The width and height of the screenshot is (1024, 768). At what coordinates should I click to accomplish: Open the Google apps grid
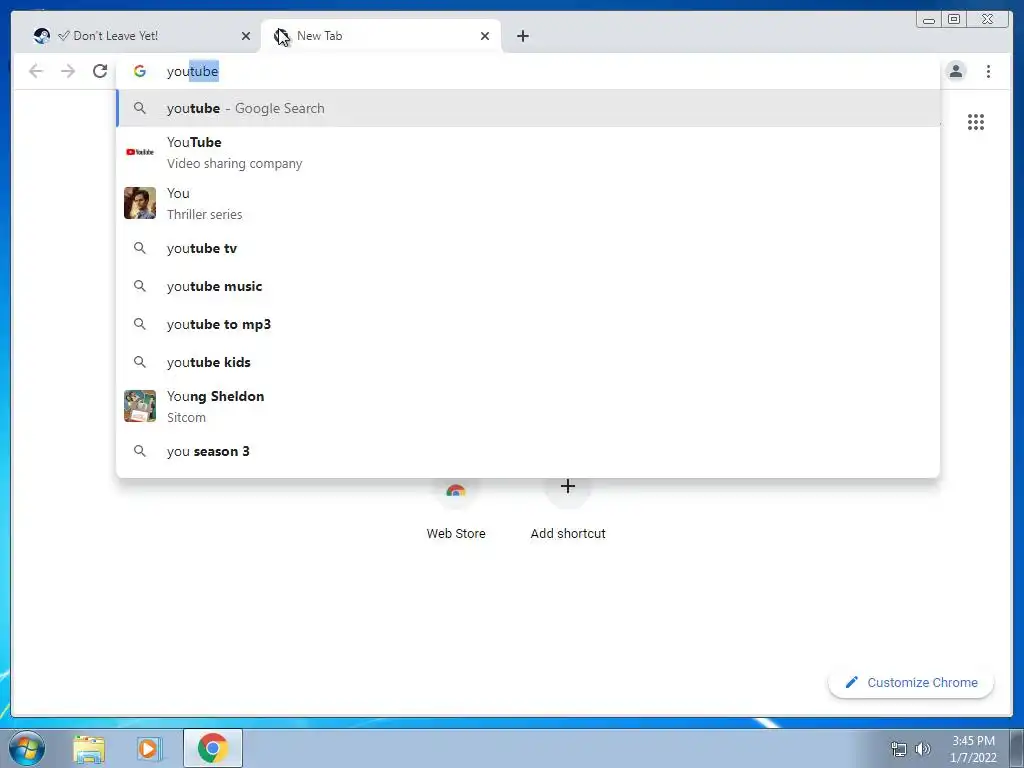pyautogui.click(x=976, y=122)
